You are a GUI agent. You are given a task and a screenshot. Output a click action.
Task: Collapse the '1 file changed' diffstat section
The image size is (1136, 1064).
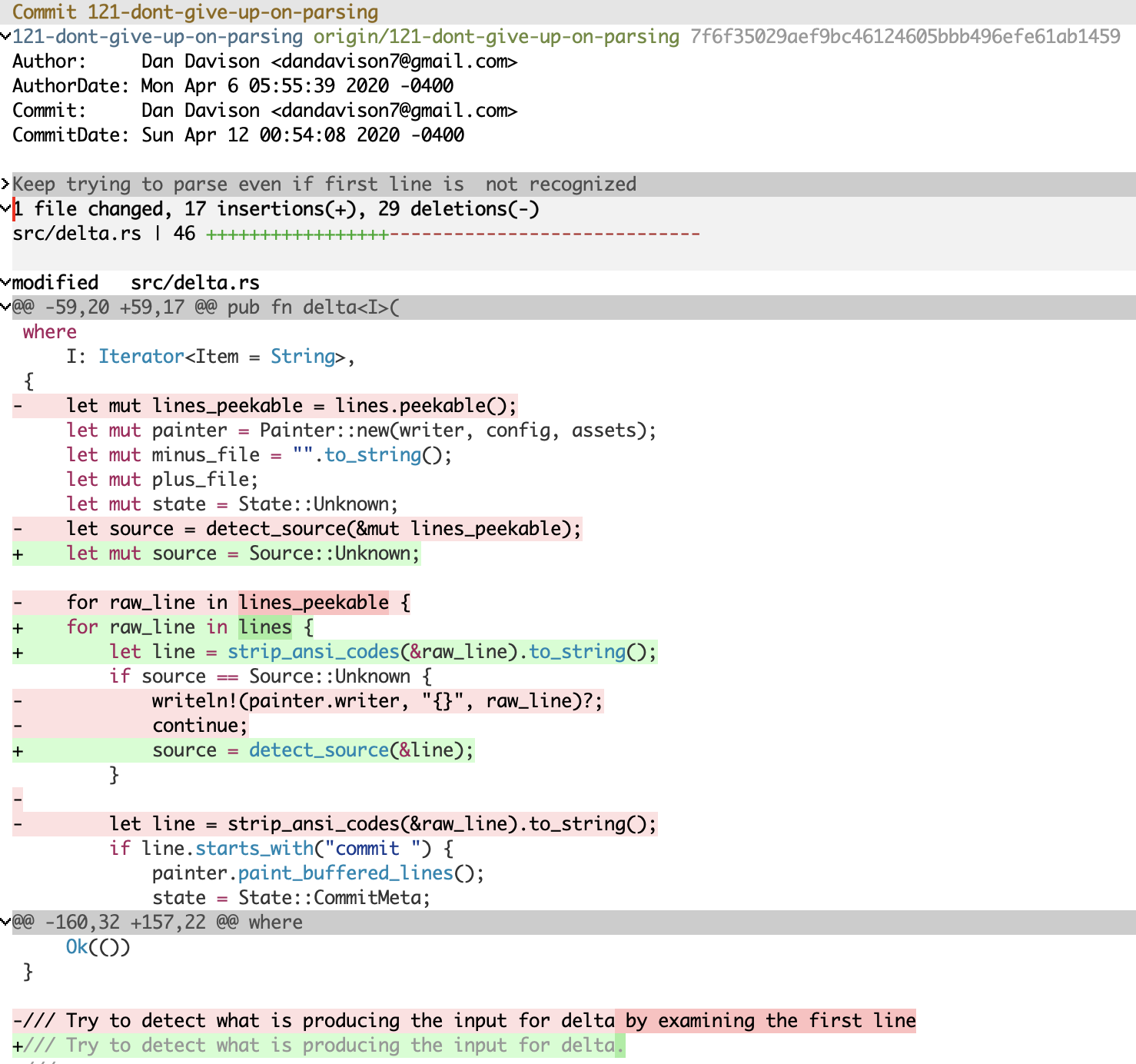pyautogui.click(x=5, y=208)
